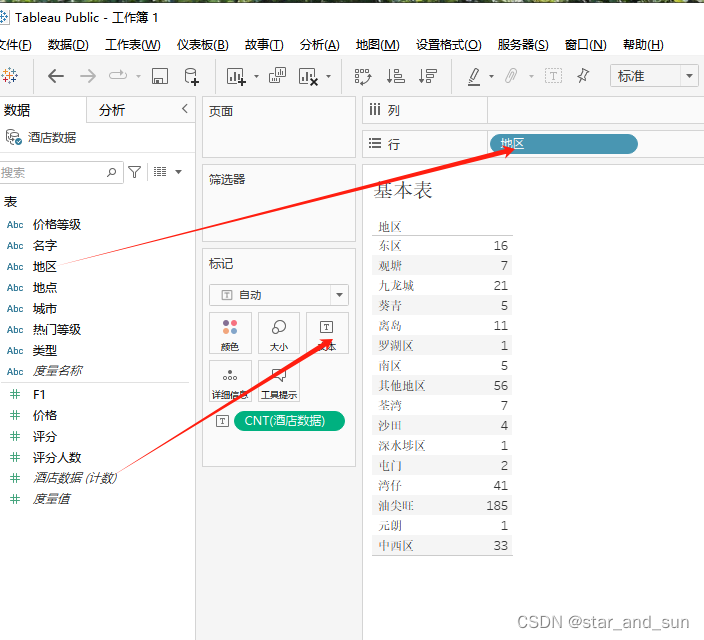Open the 仪表板(B) menu

click(202, 45)
